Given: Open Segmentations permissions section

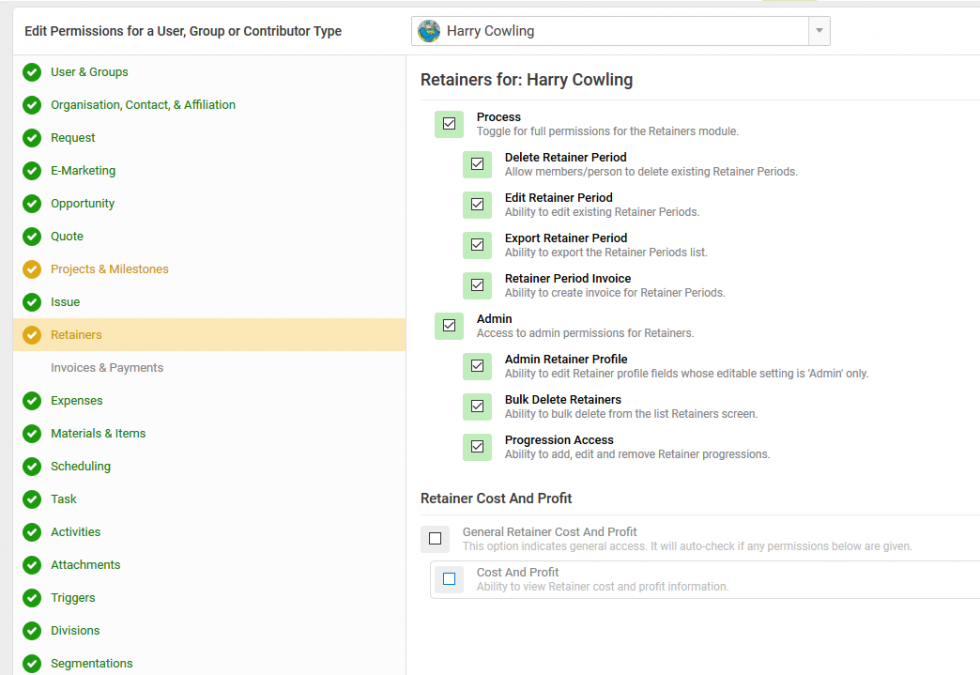Looking at the screenshot, I should click(x=92, y=664).
